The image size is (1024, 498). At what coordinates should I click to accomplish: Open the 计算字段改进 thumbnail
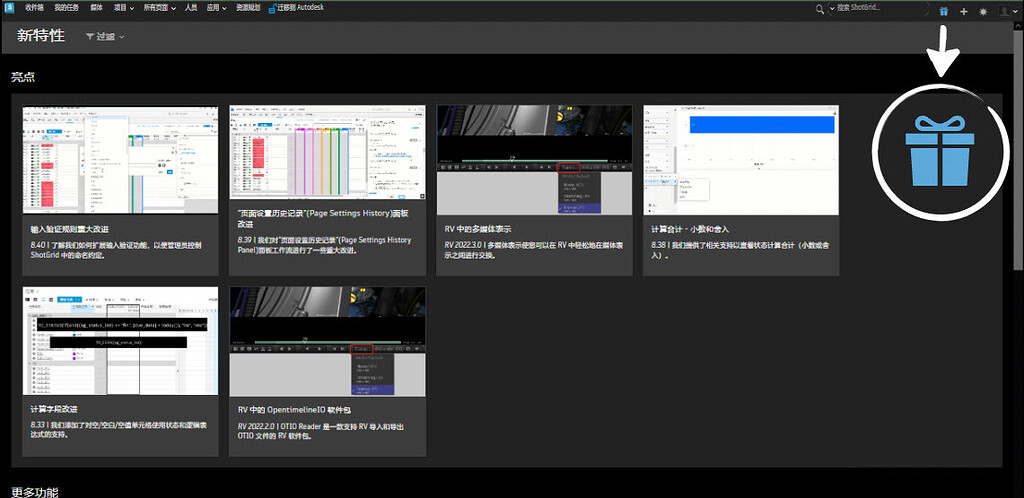click(120, 341)
